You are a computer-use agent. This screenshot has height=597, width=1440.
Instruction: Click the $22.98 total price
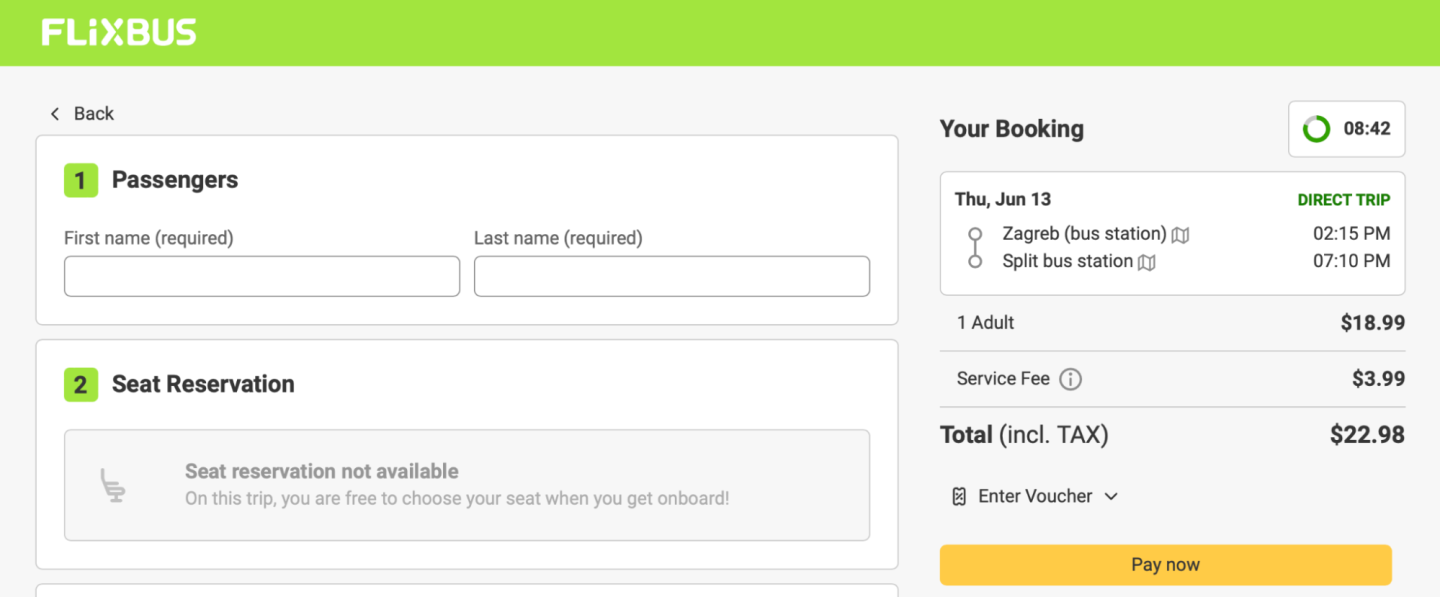1367,435
